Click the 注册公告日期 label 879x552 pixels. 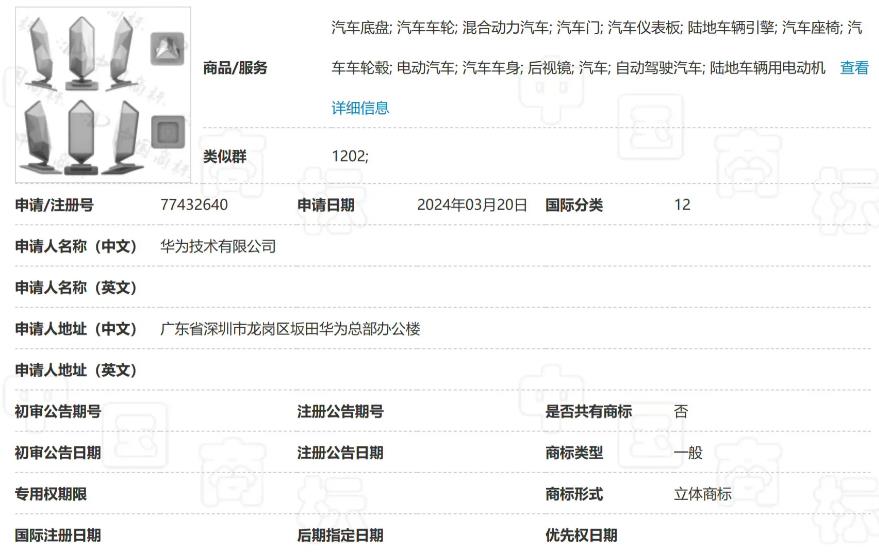(340, 453)
